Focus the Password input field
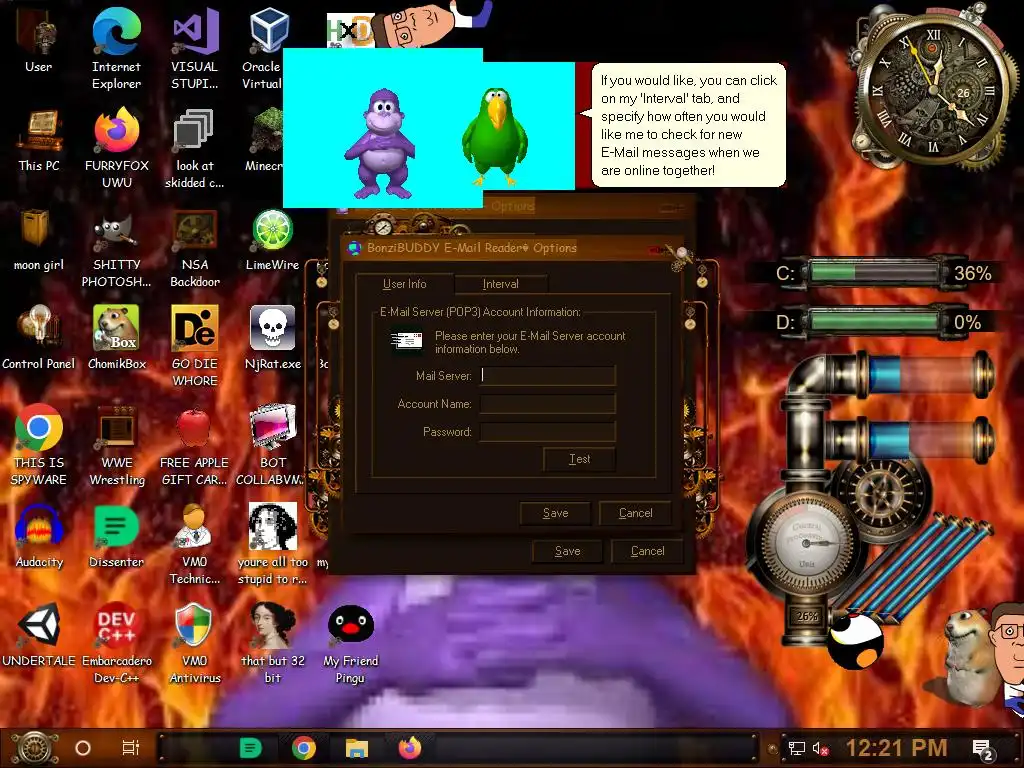1024x768 pixels. point(548,432)
